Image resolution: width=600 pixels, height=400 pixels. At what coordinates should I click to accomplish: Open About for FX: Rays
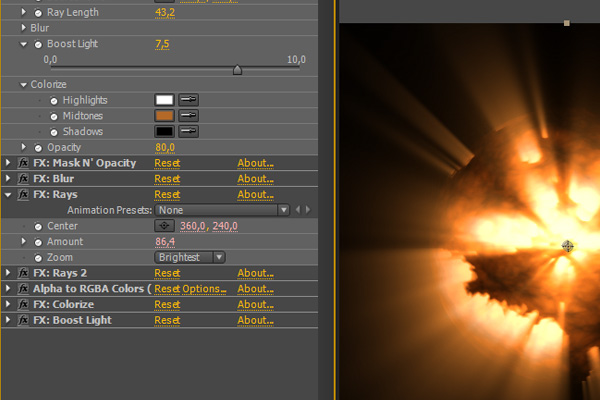(x=255, y=195)
